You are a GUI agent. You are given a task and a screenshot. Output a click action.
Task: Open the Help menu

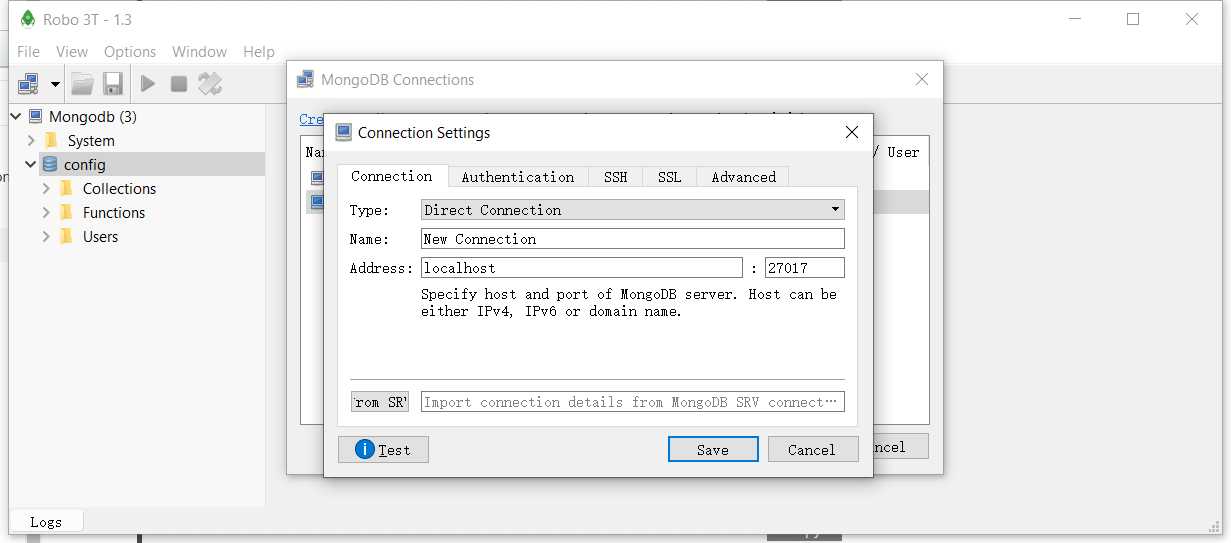click(259, 51)
